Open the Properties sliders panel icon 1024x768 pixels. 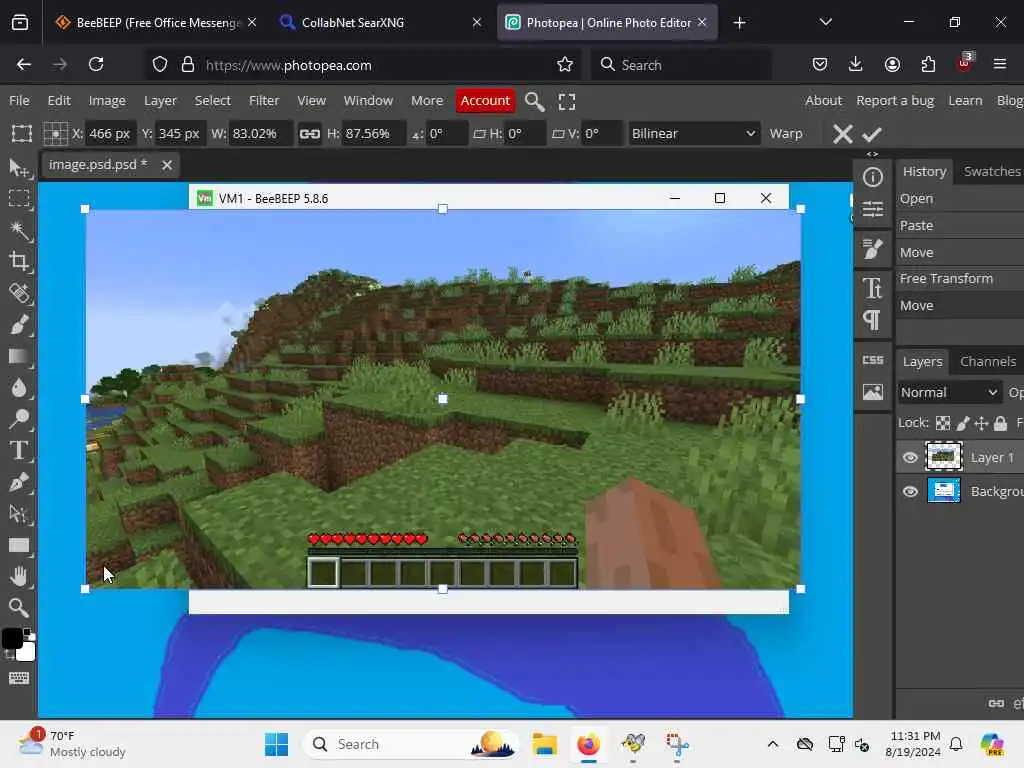pos(872,210)
